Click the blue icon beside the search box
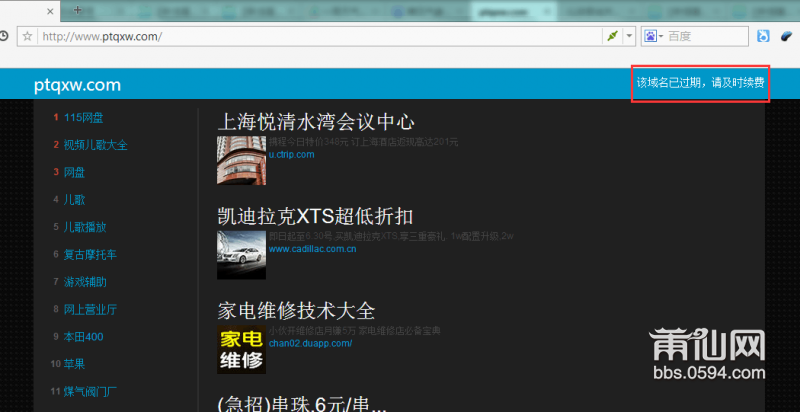The image size is (800, 412). coord(763,36)
